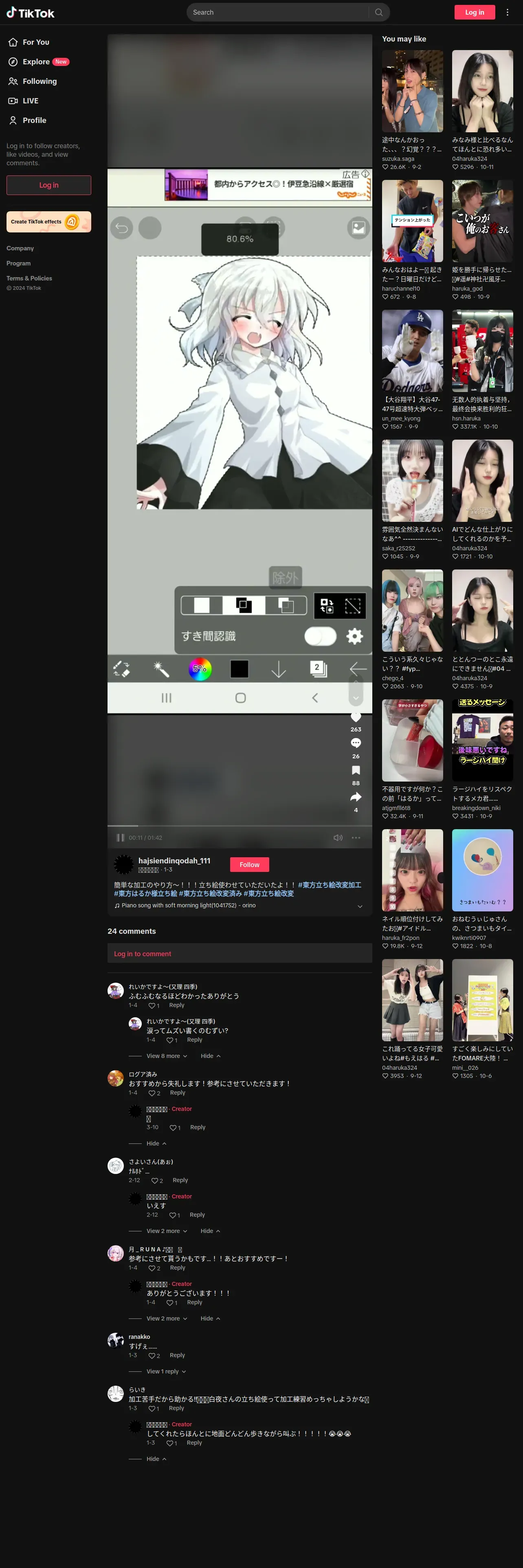The height and width of the screenshot is (1568, 523).
Task: Mute the video with the speaker icon
Action: [338, 838]
